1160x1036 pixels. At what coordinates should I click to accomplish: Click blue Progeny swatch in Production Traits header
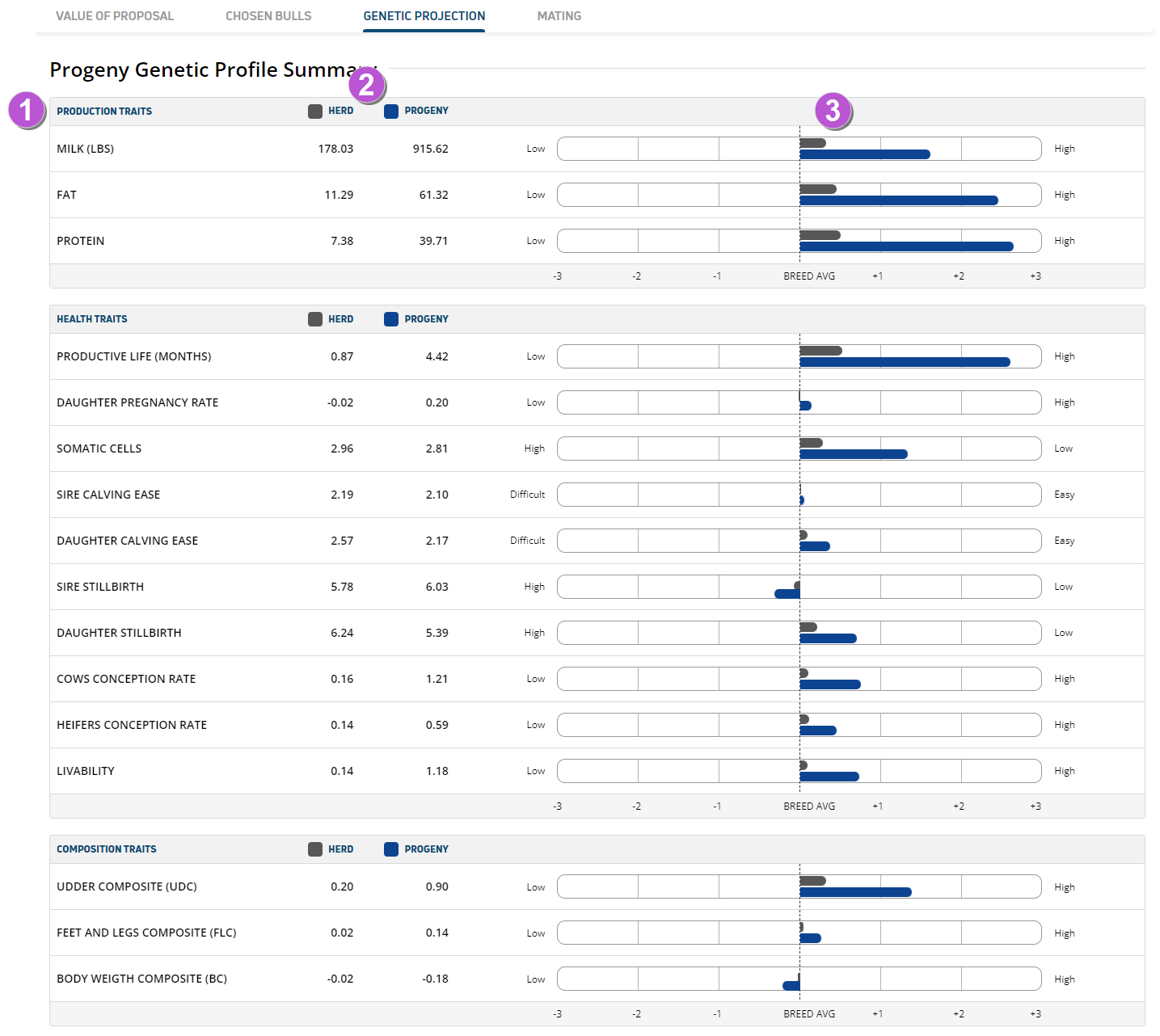(391, 112)
